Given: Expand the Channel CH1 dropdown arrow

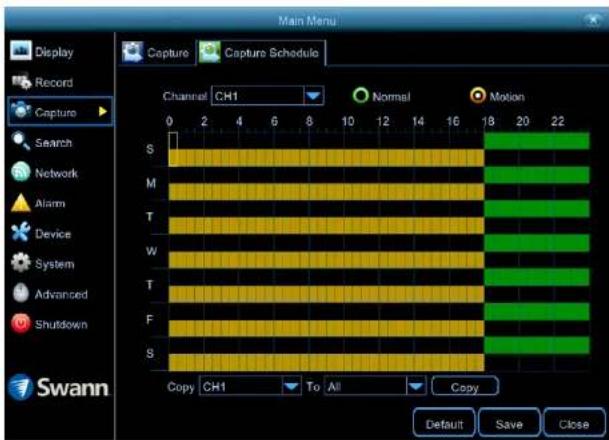Looking at the screenshot, I should pos(313,96).
